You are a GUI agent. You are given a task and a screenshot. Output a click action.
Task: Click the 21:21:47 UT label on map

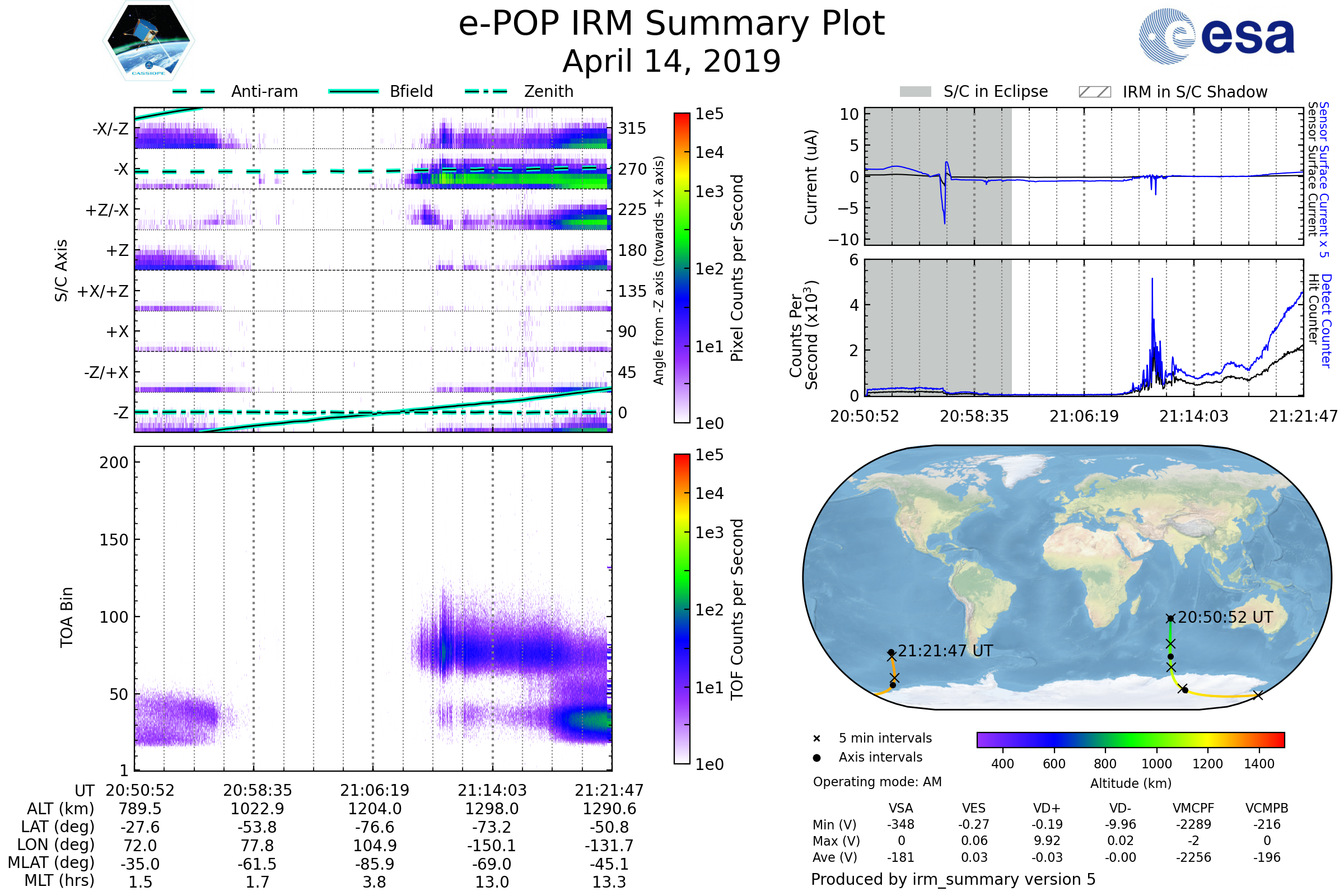coord(945,651)
